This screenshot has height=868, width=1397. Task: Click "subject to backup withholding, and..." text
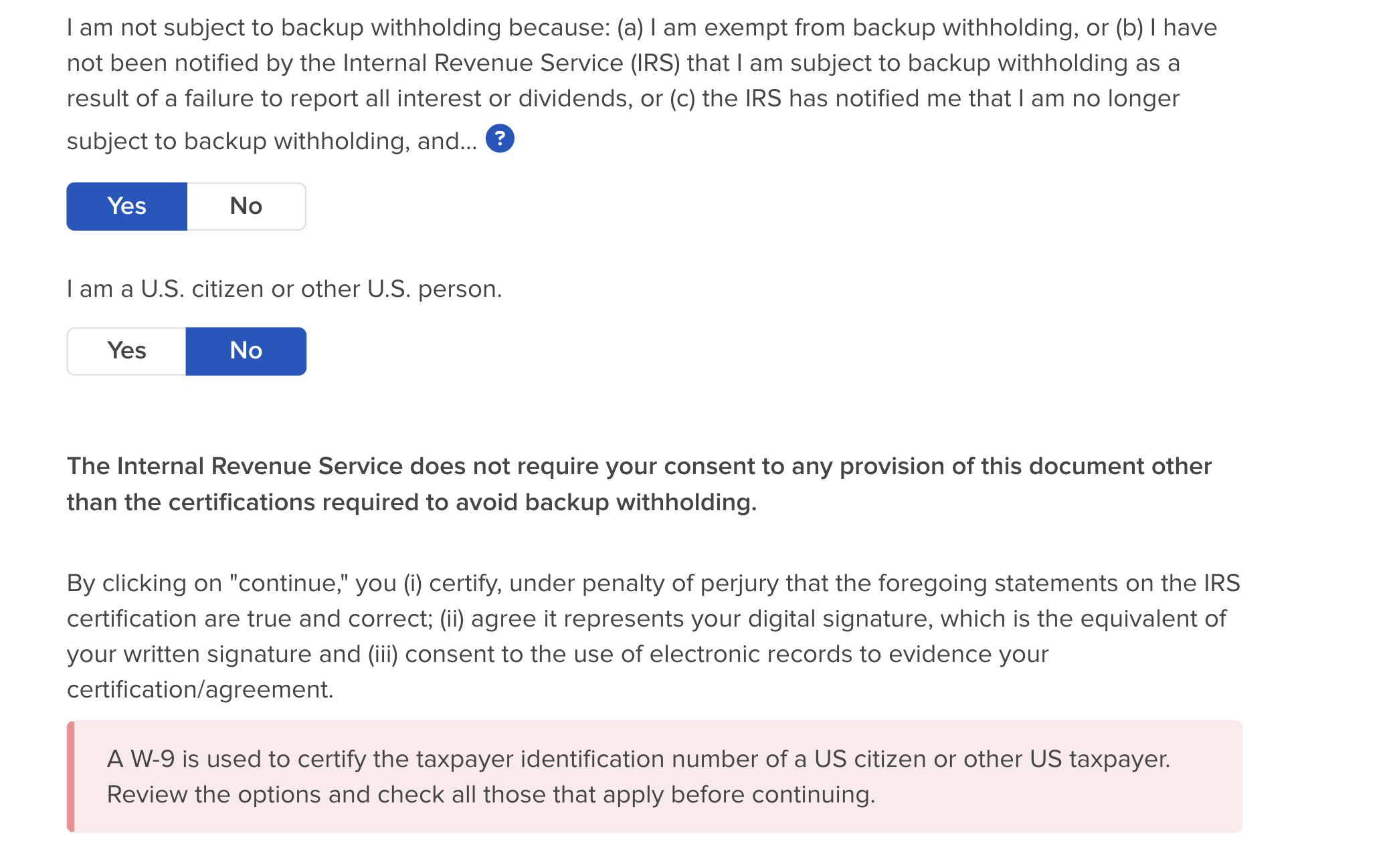point(272,141)
